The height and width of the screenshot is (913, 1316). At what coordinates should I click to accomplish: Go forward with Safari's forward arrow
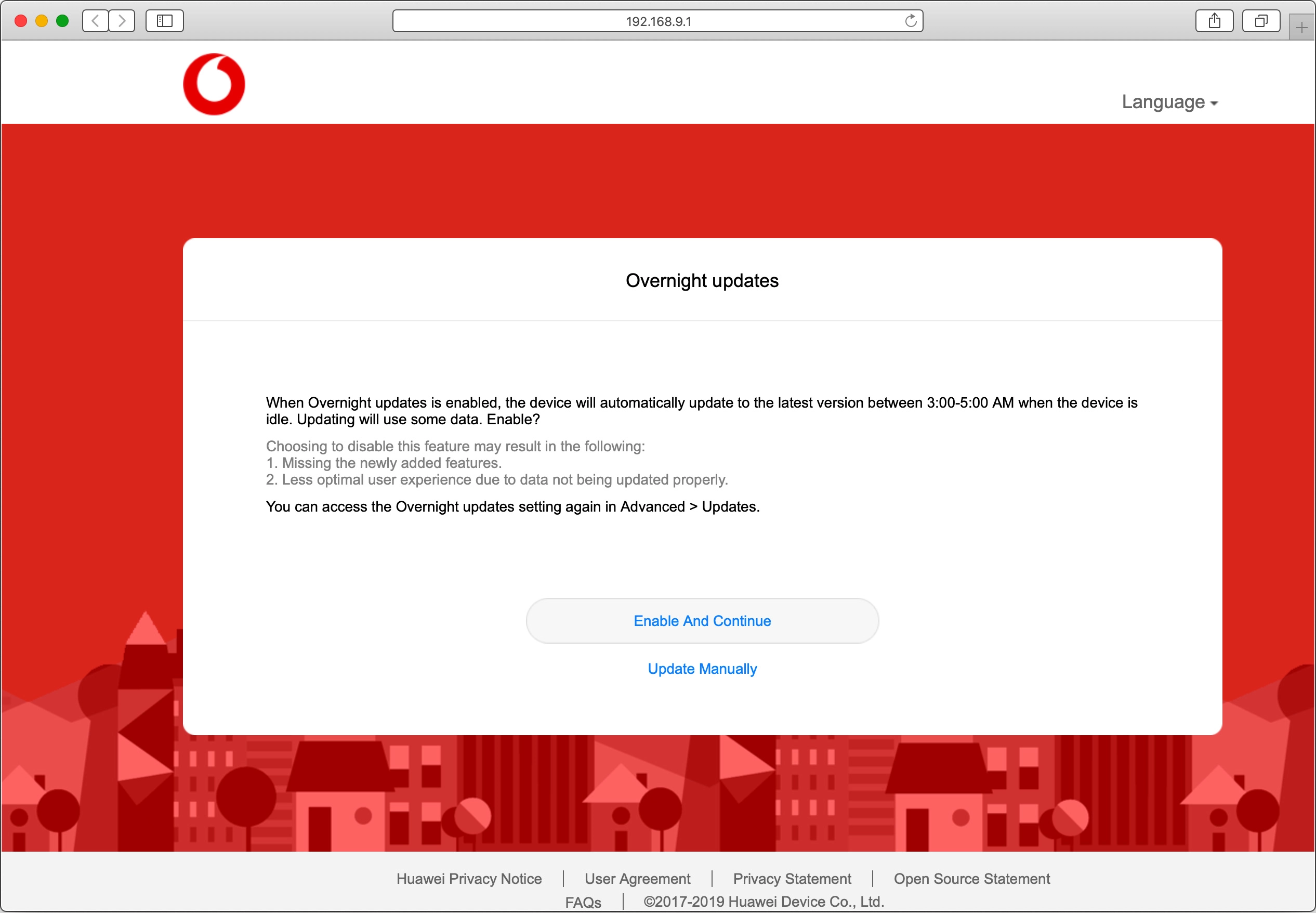(x=122, y=21)
